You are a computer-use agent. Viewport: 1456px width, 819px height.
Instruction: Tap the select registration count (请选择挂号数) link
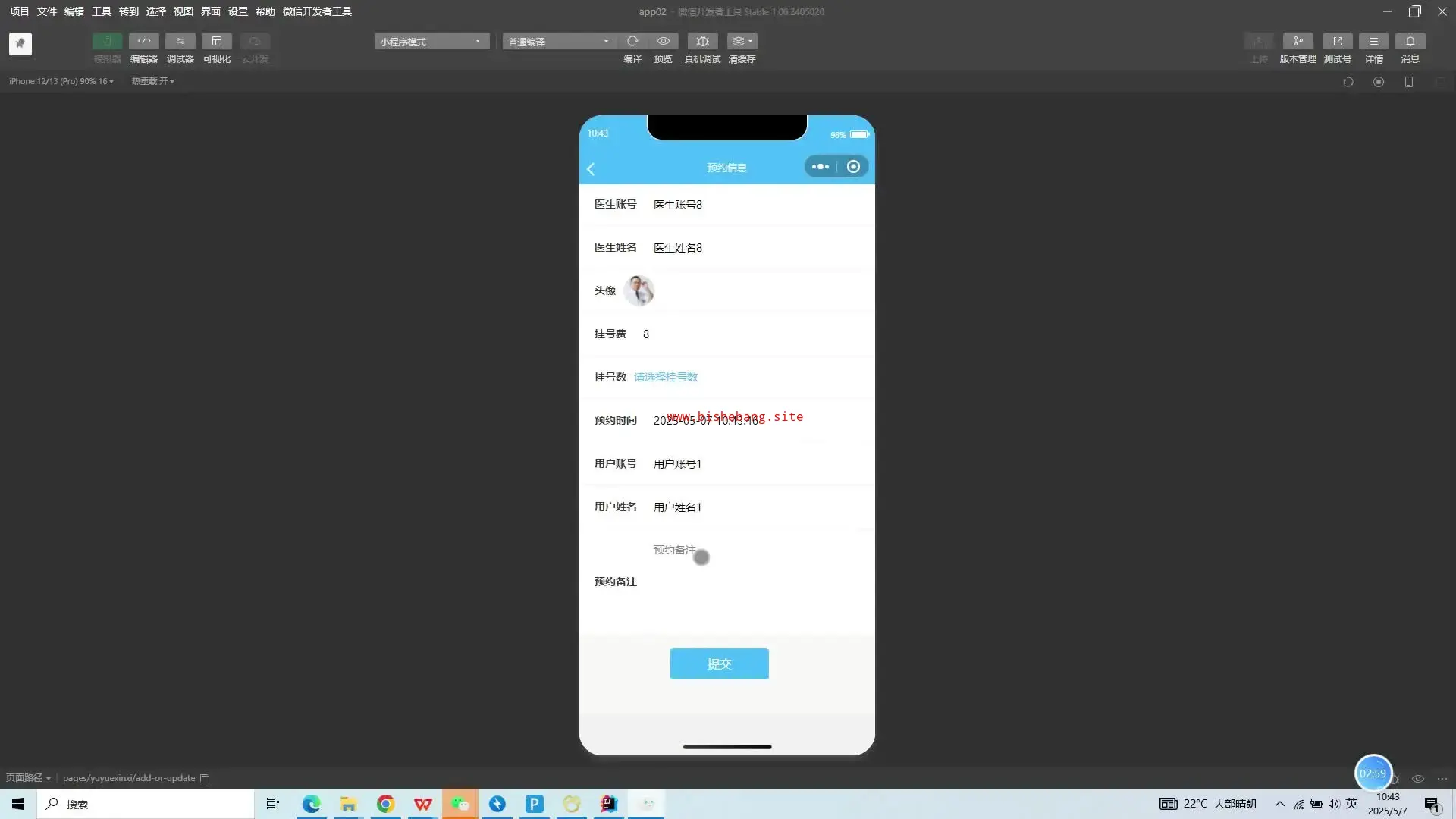(666, 377)
